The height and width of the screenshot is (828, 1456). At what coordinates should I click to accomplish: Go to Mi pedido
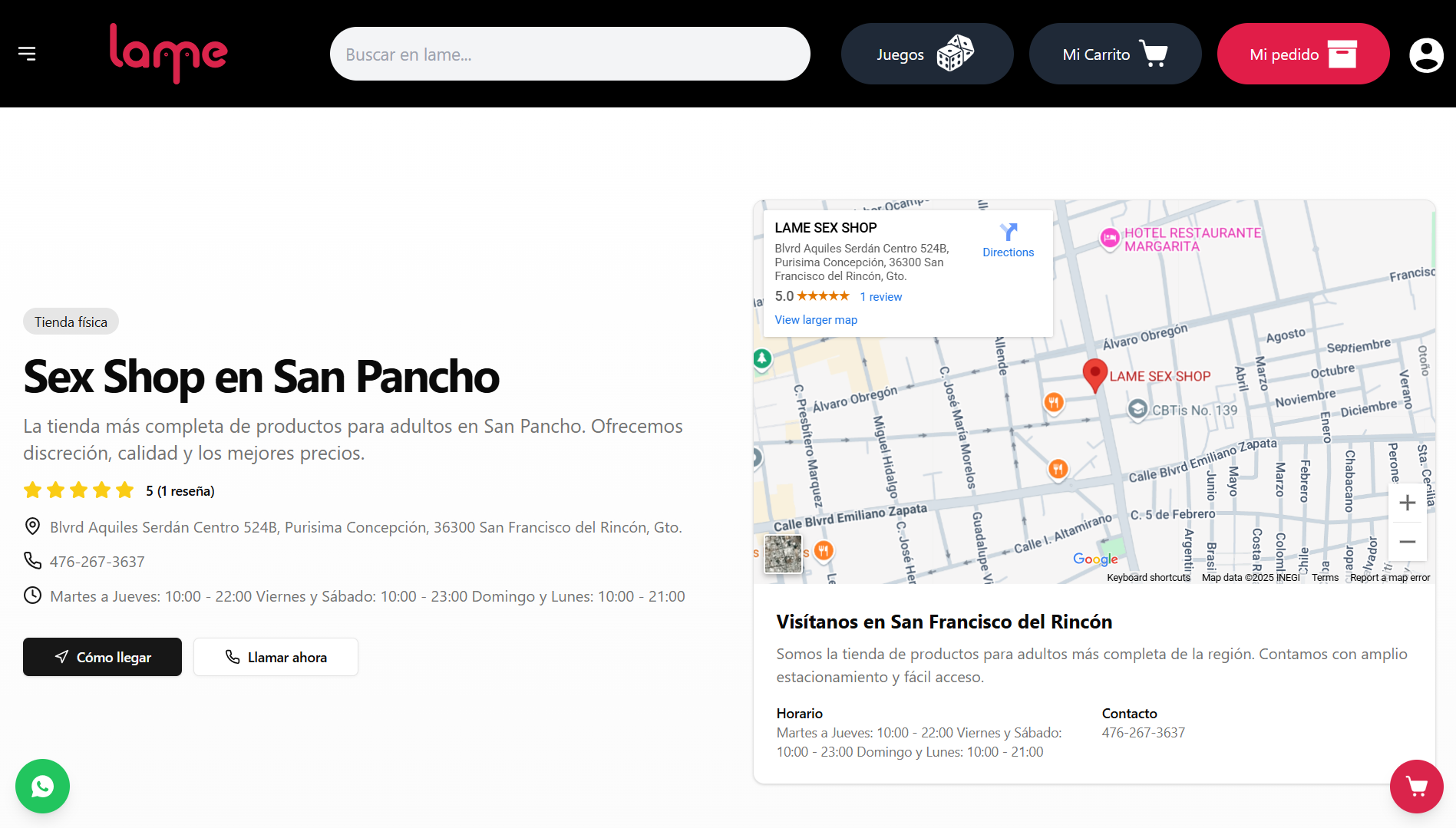click(1302, 54)
